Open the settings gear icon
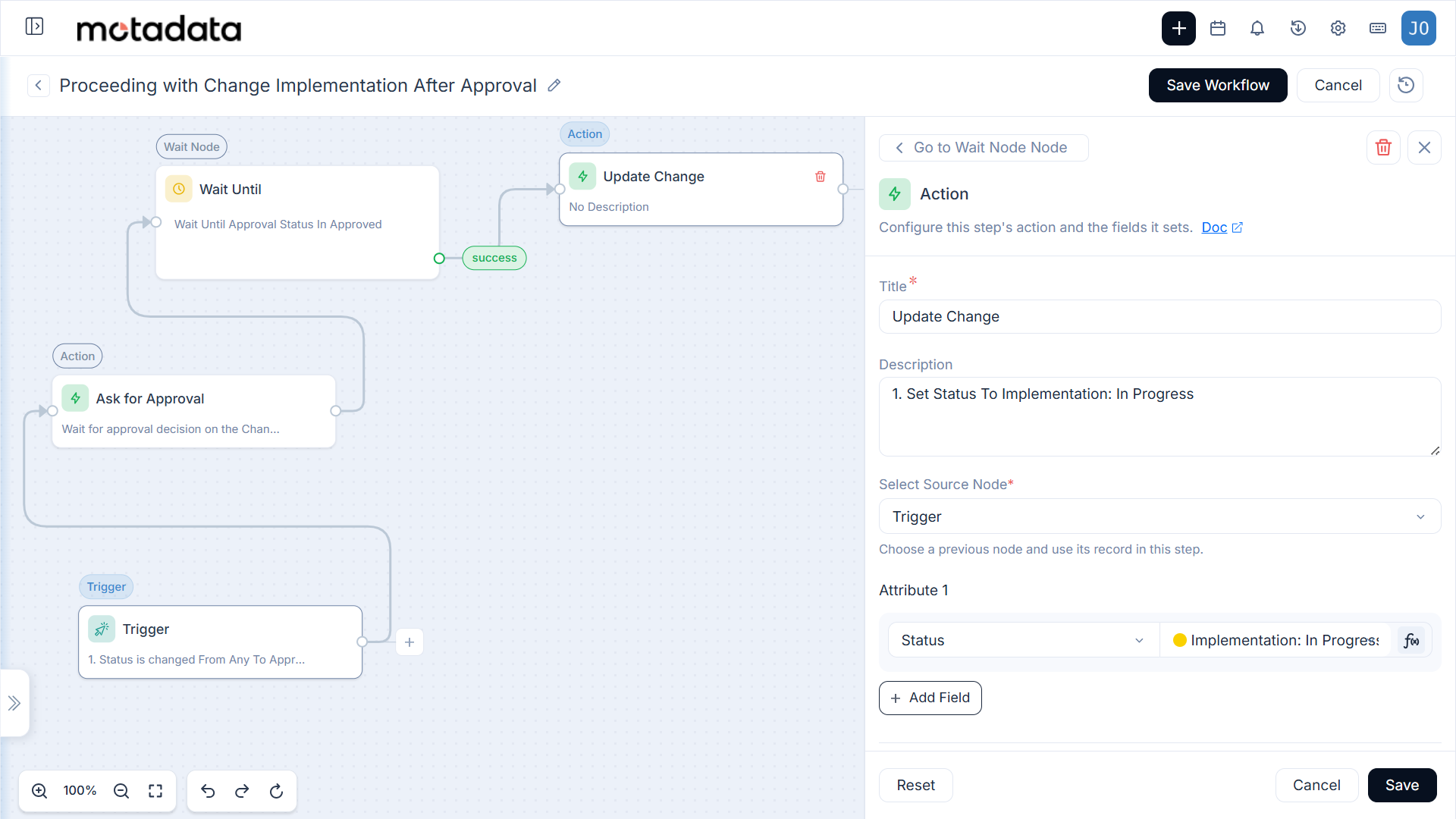Viewport: 1456px width, 819px height. [x=1338, y=28]
